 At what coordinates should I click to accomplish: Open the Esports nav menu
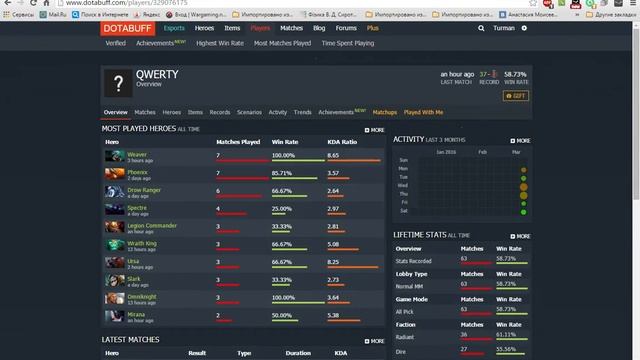(174, 28)
